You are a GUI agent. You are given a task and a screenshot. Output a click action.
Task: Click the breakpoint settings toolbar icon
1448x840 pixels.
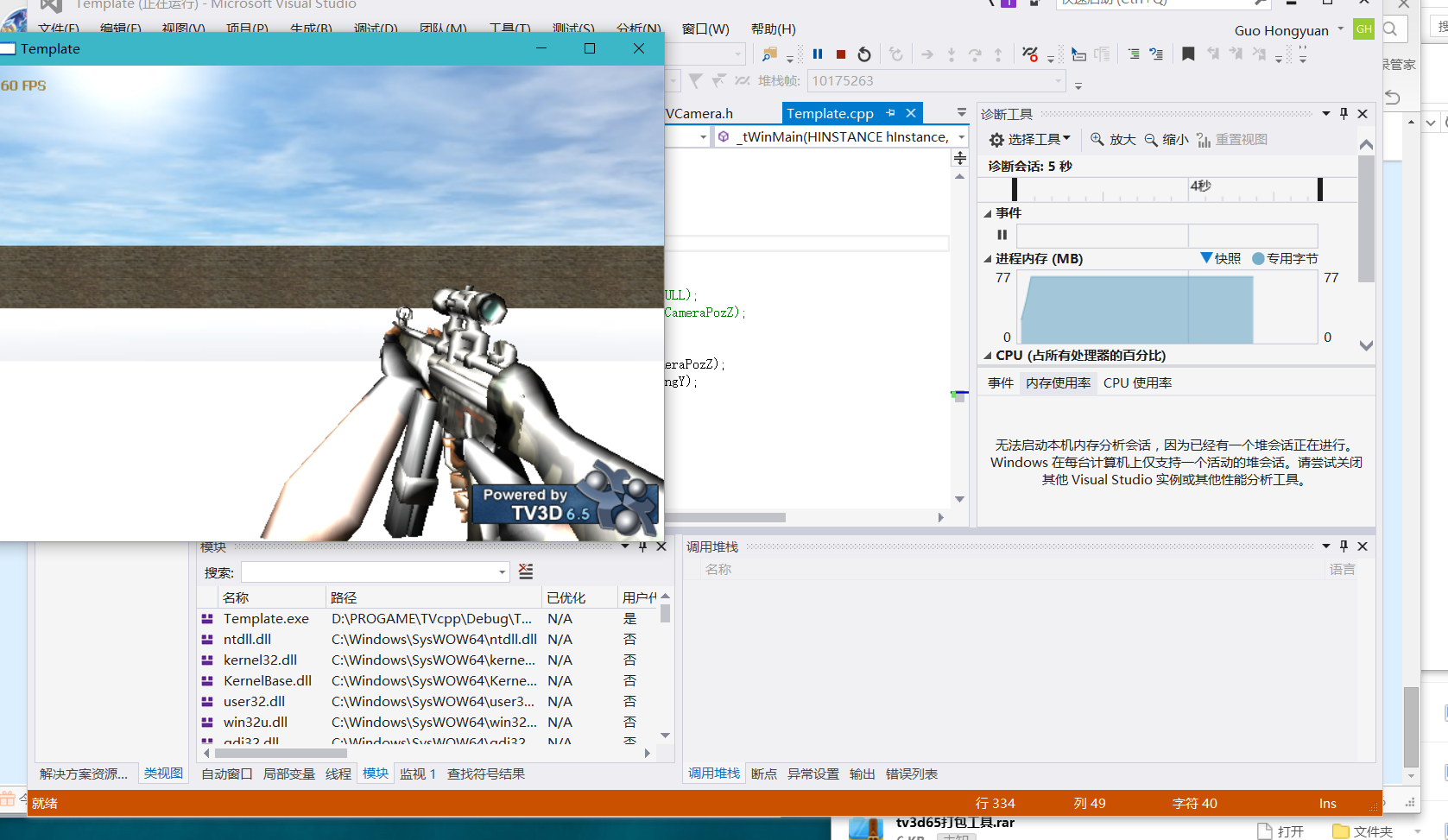coord(1029,54)
